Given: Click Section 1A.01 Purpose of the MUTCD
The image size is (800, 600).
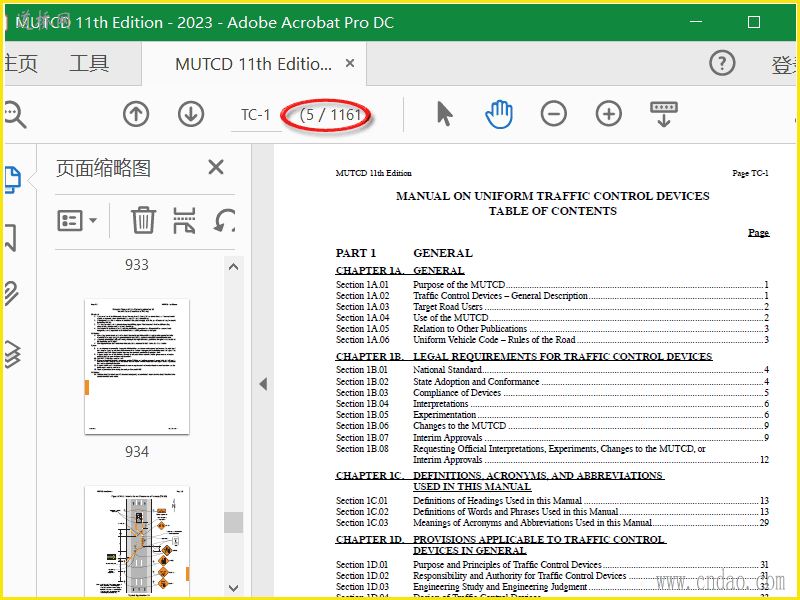Looking at the screenshot, I should coord(552,284).
